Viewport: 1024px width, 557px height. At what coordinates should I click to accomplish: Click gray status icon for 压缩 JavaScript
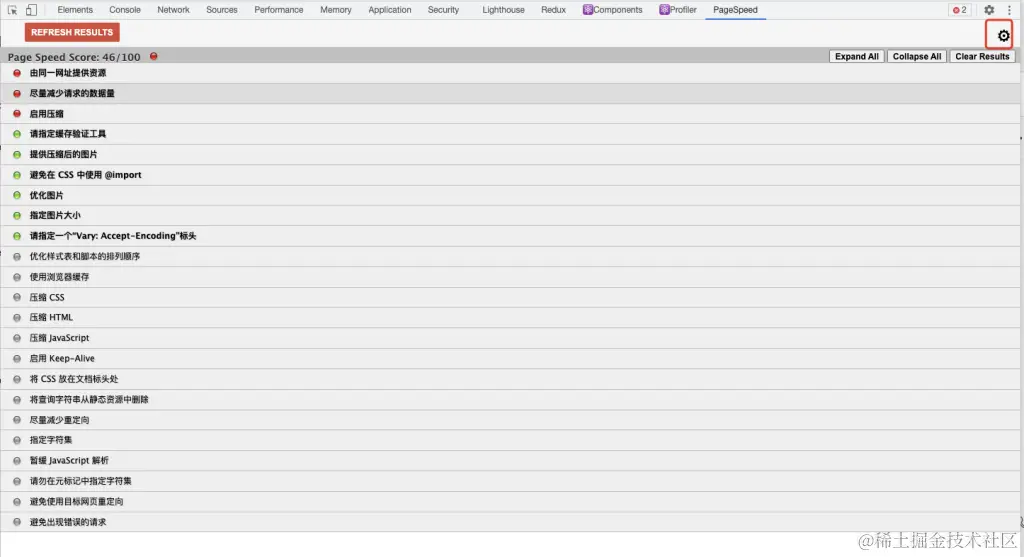tap(17, 338)
